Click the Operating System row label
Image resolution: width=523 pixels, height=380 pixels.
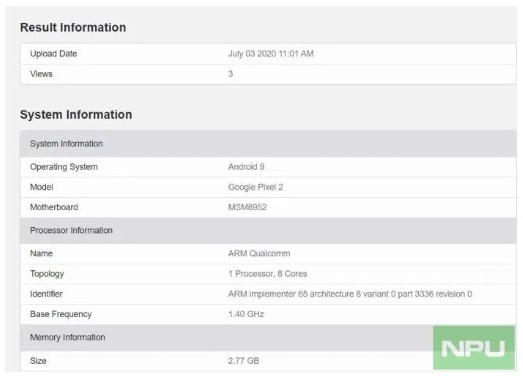coord(64,167)
